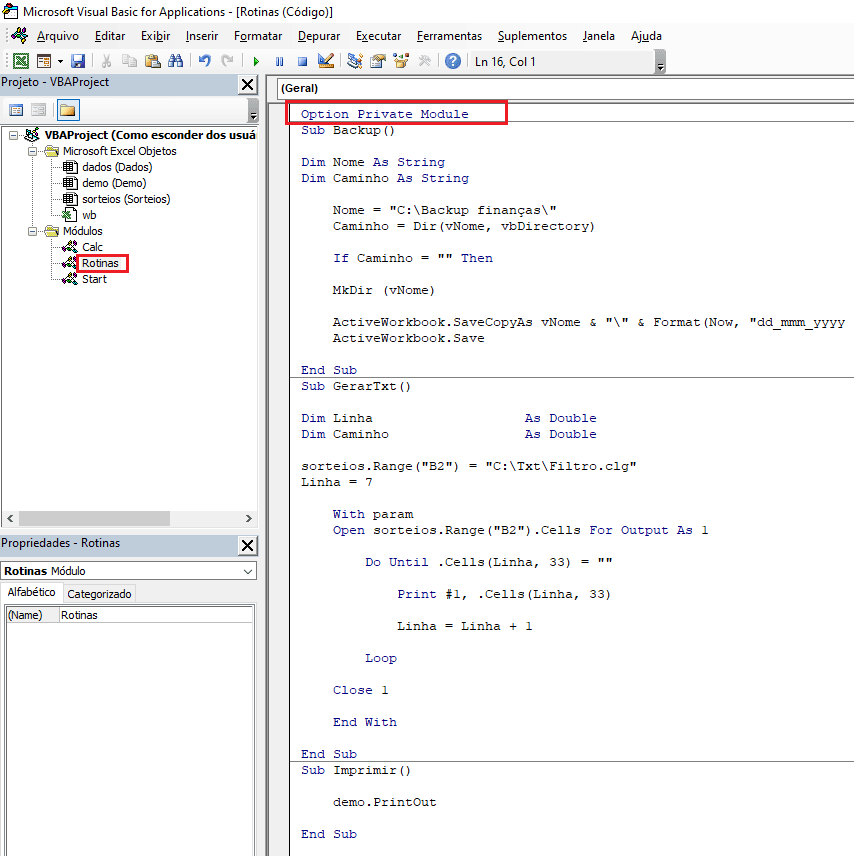Collapse the Módulos folder node
The width and height of the screenshot is (854, 856).
34,231
